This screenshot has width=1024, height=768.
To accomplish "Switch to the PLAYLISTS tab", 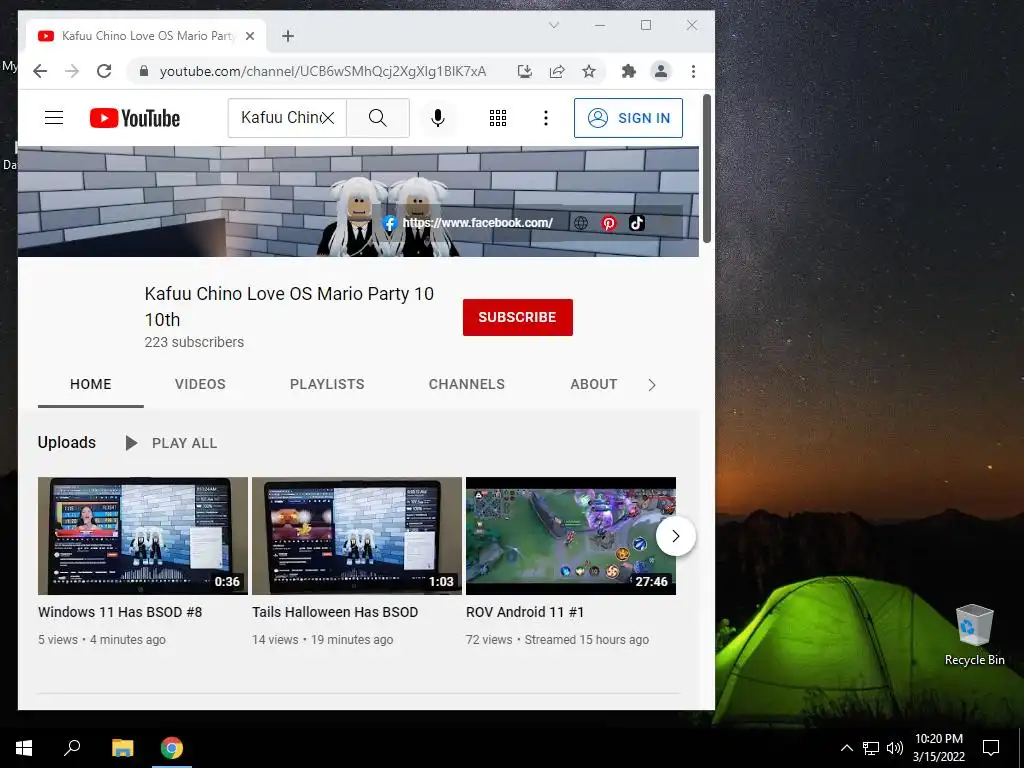I will click(327, 384).
